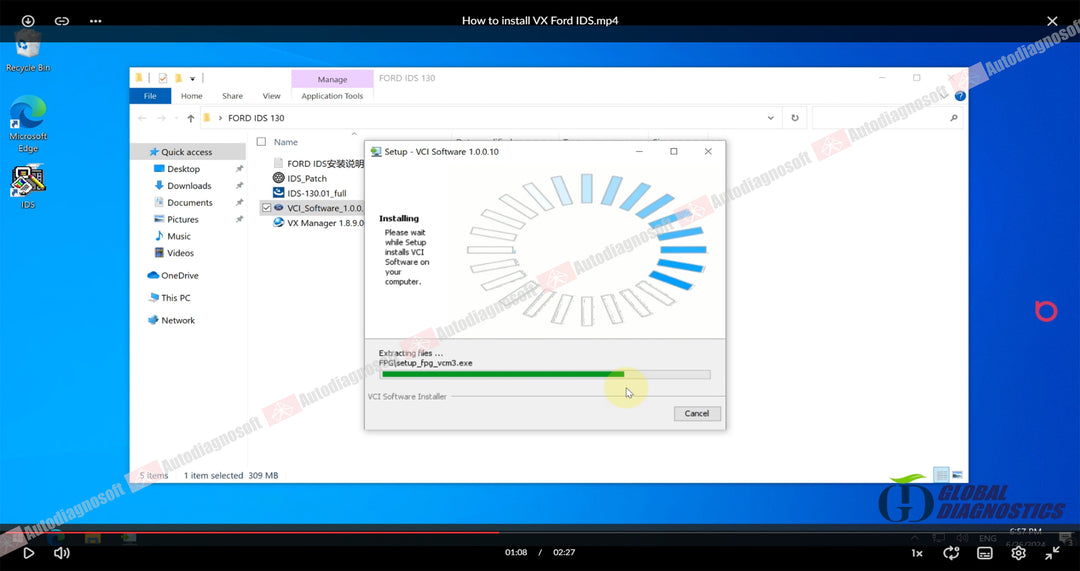The width and height of the screenshot is (1080, 571).
Task: Click the green installer progress bar
Action: click(x=545, y=375)
